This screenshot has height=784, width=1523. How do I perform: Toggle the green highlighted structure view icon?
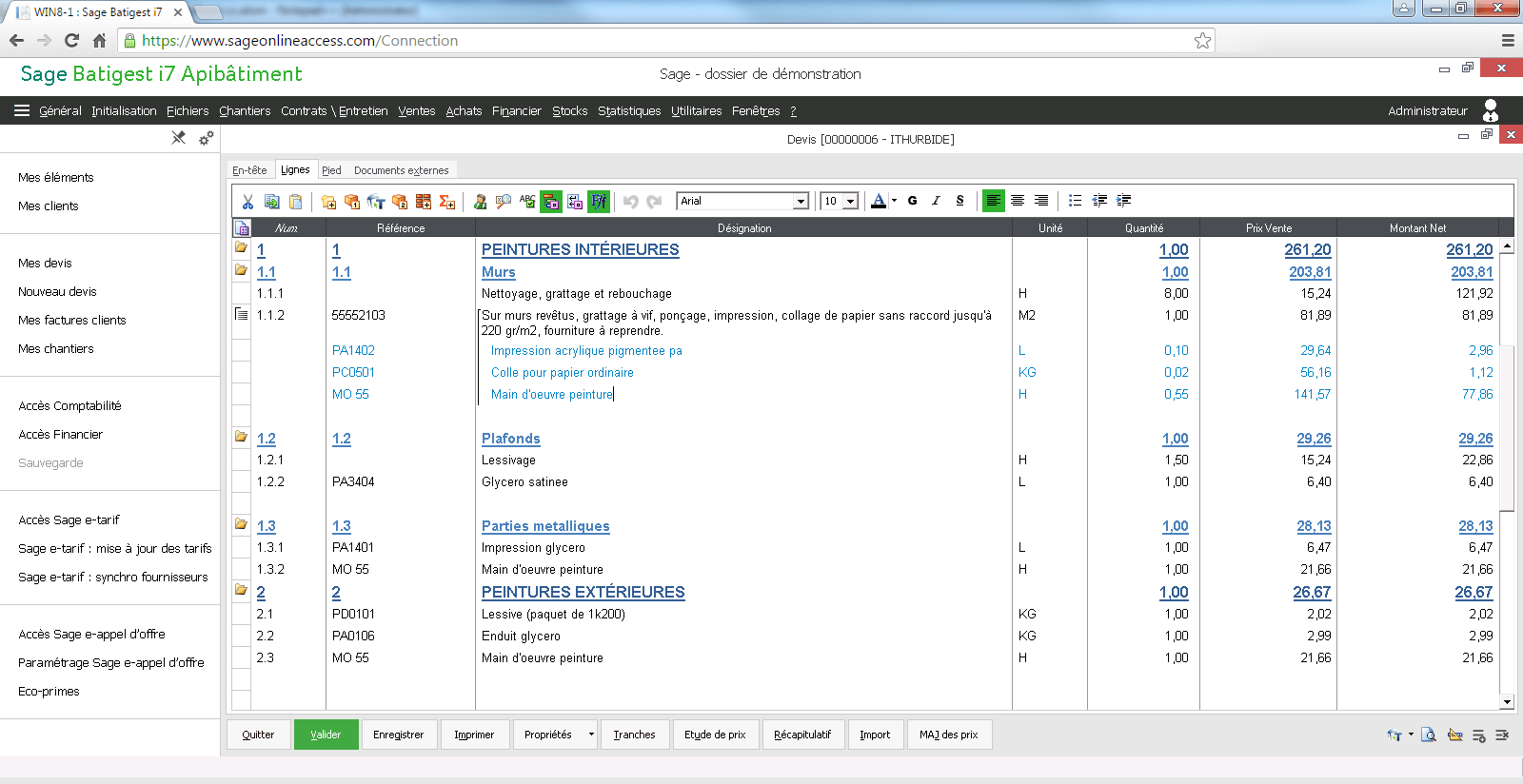[551, 201]
